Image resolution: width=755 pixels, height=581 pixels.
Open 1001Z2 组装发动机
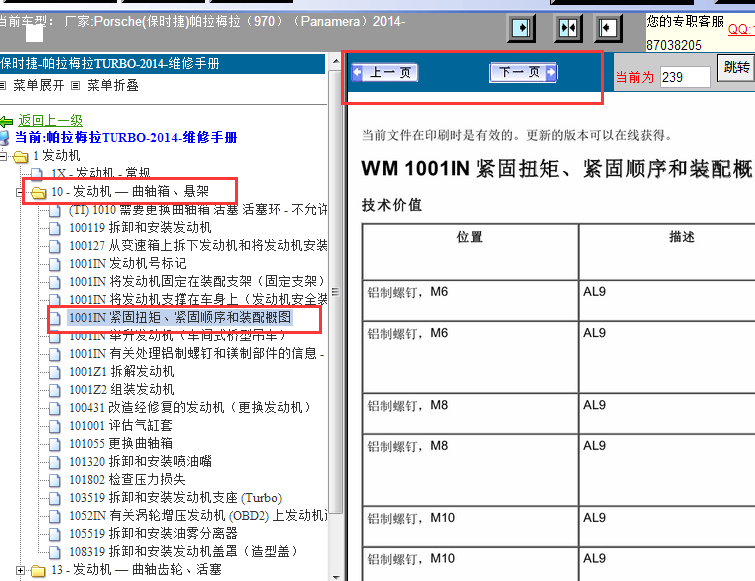tap(122, 389)
